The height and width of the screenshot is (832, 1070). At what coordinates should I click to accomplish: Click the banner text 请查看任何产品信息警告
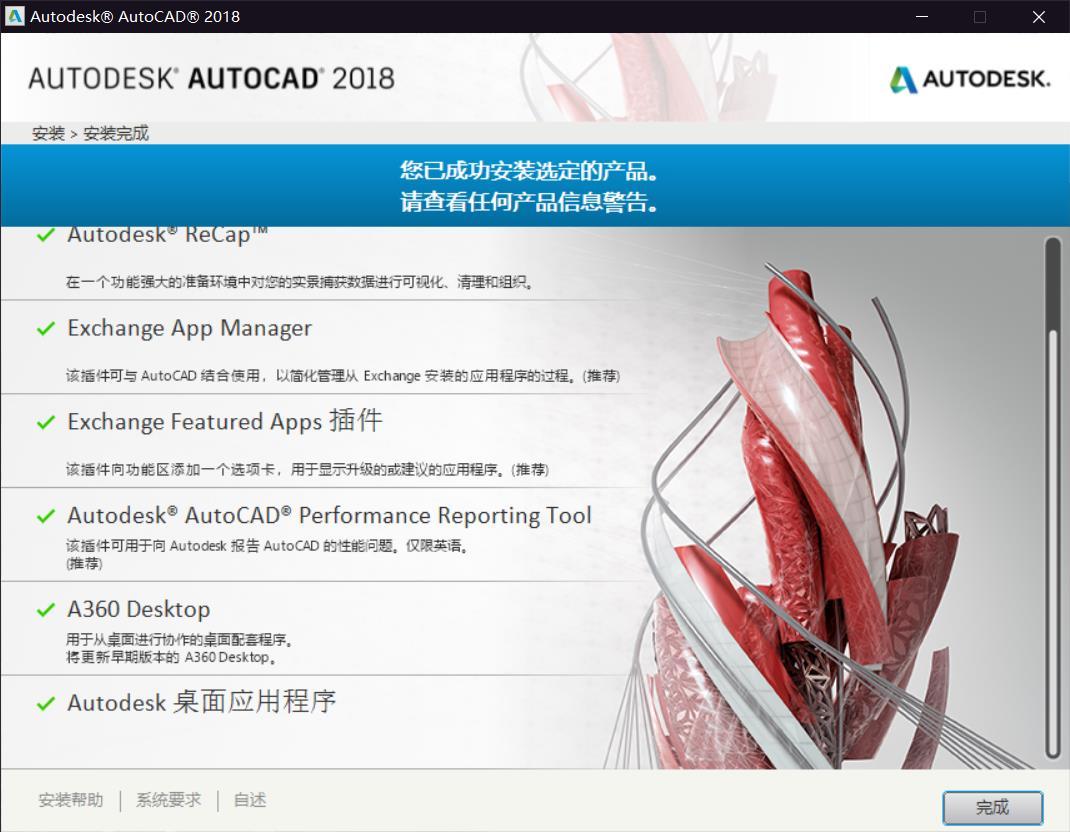click(529, 202)
